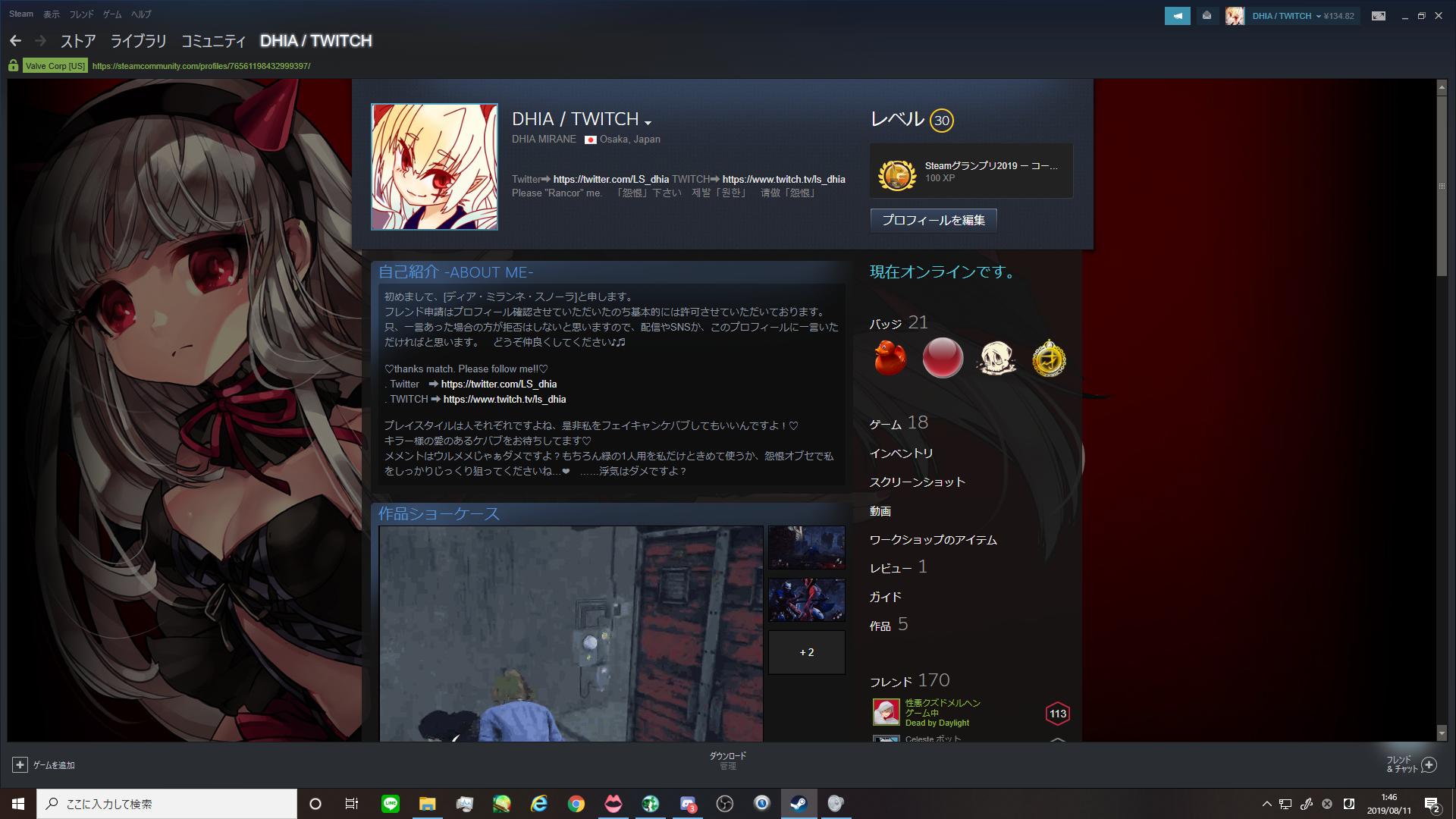Launch Internet Explorer from the taskbar
Image resolution: width=1456 pixels, height=819 pixels.
coord(539,804)
